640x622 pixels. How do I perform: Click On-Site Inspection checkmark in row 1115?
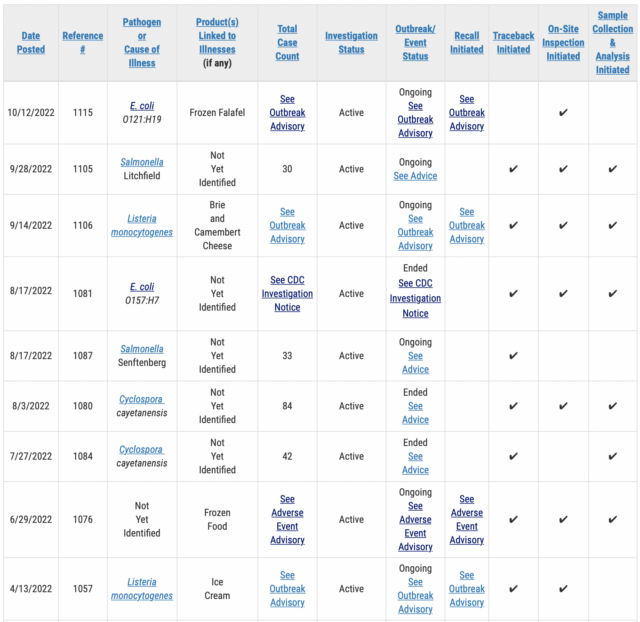point(563,113)
